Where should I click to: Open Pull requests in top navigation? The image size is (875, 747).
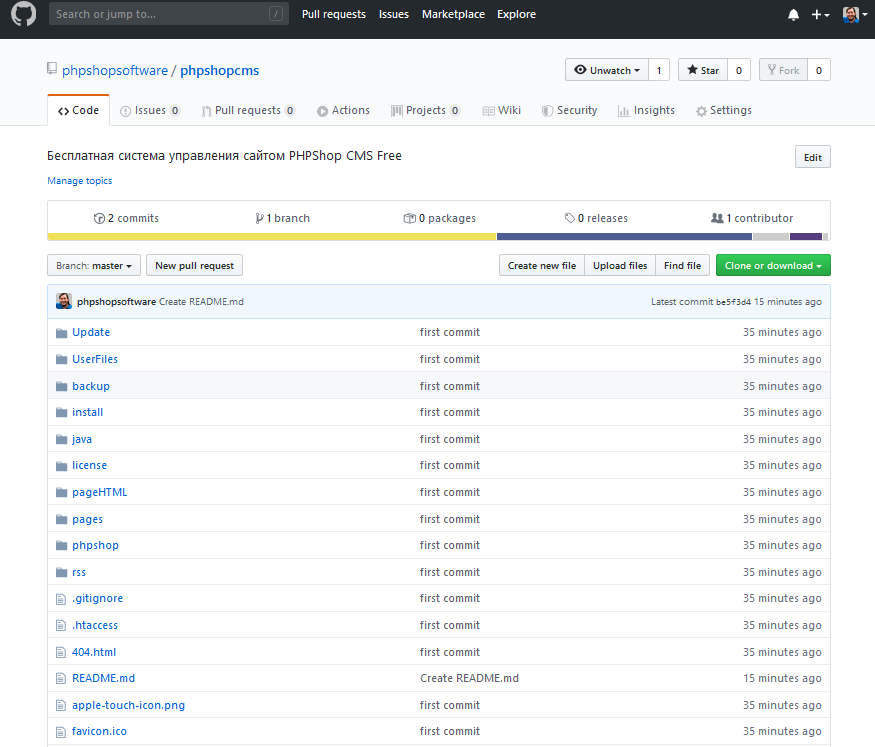point(334,15)
